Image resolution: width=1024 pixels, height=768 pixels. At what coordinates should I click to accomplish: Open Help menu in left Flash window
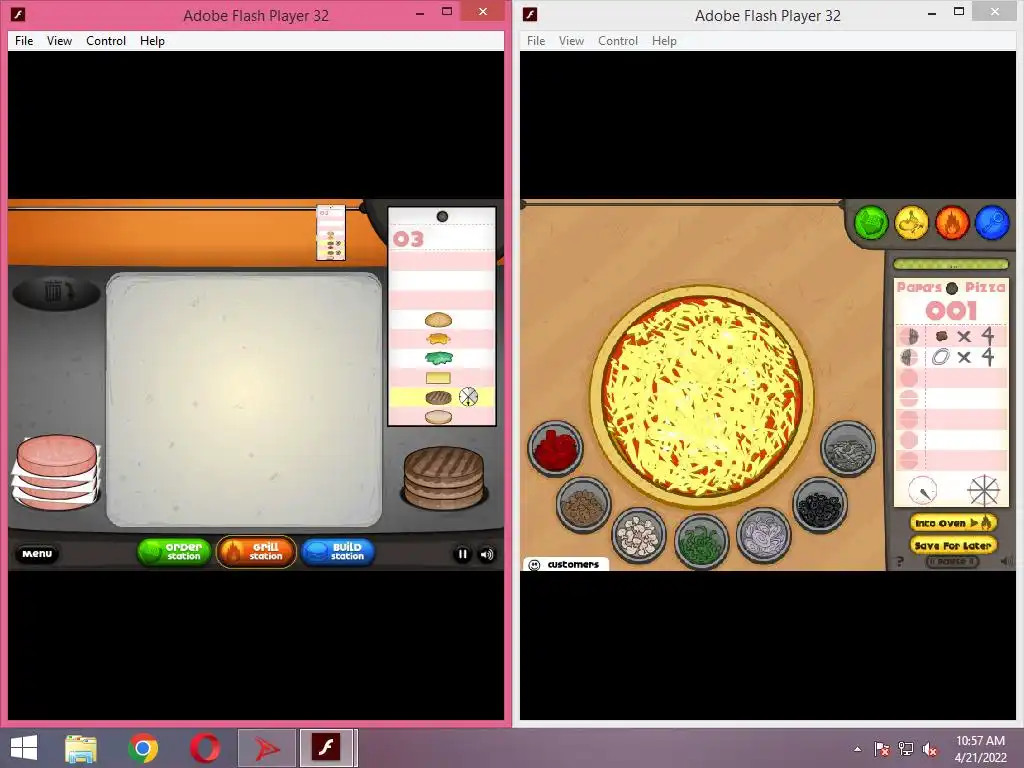(x=152, y=40)
